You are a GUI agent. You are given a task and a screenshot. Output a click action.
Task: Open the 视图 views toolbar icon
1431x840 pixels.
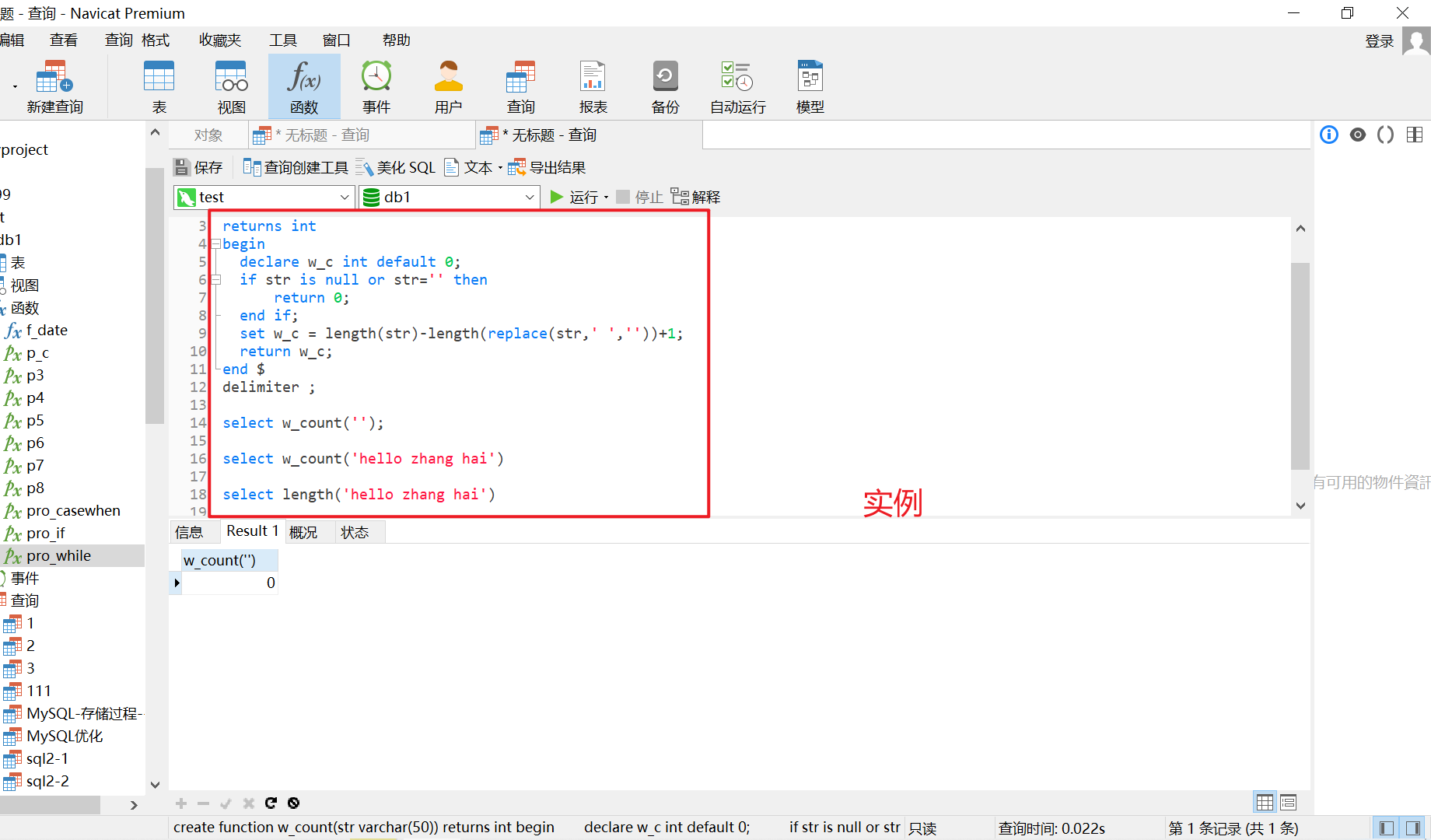(x=232, y=86)
